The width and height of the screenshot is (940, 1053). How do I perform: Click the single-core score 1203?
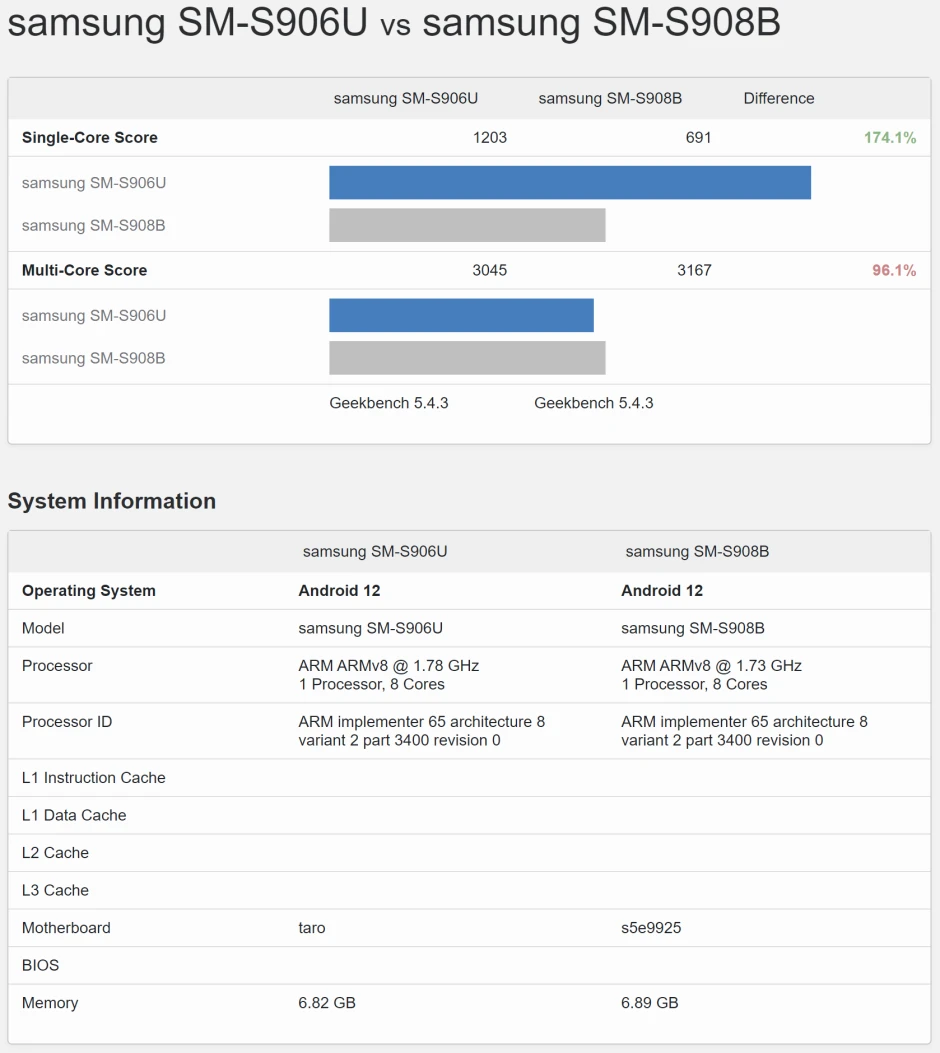[490, 138]
